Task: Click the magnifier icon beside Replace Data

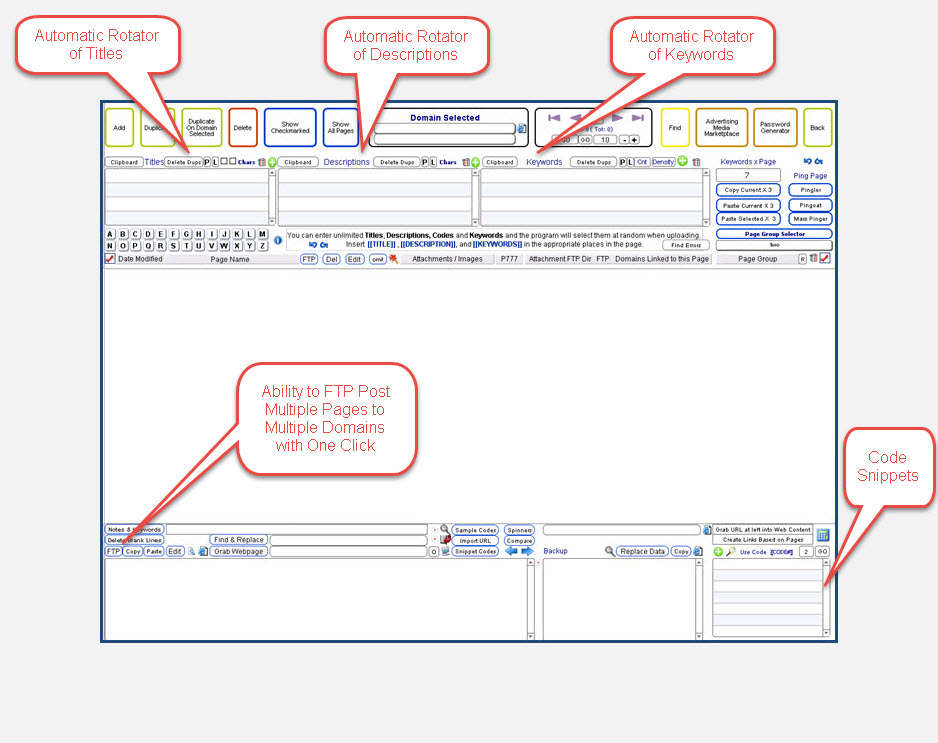Action: pyautogui.click(x=609, y=551)
